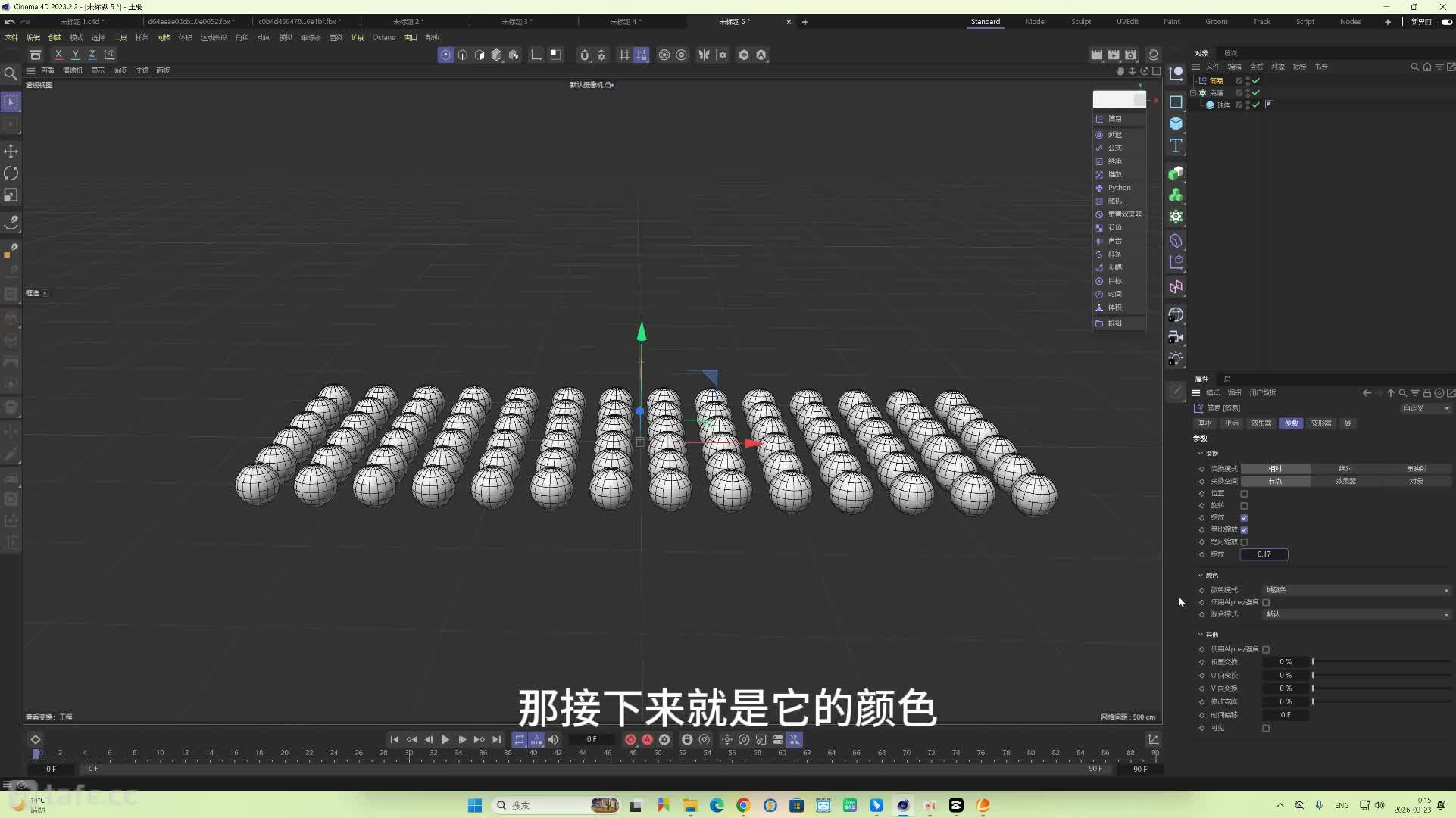Select Python effector in the effector list
This screenshot has height=818, width=1456.
(1119, 188)
